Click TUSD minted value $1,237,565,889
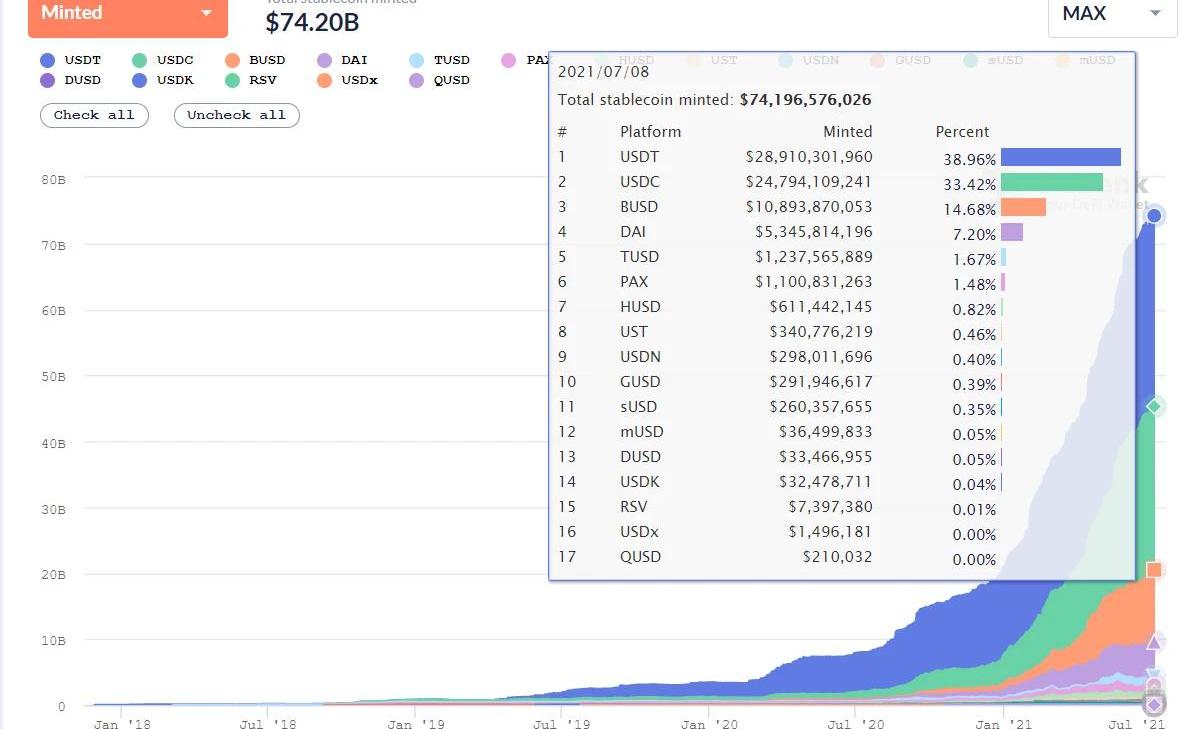The image size is (1179, 729). click(814, 257)
